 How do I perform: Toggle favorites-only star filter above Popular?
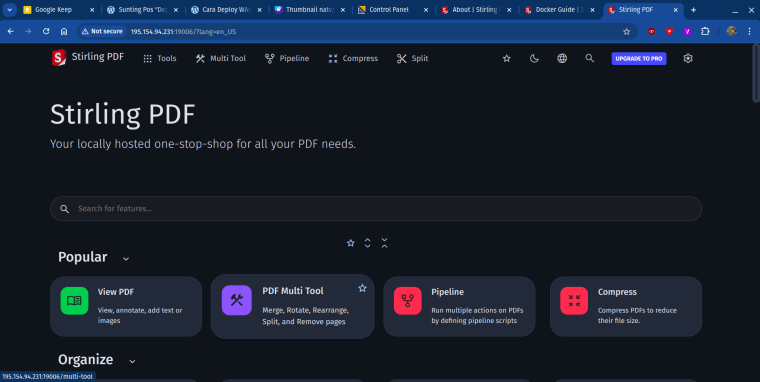[350, 243]
